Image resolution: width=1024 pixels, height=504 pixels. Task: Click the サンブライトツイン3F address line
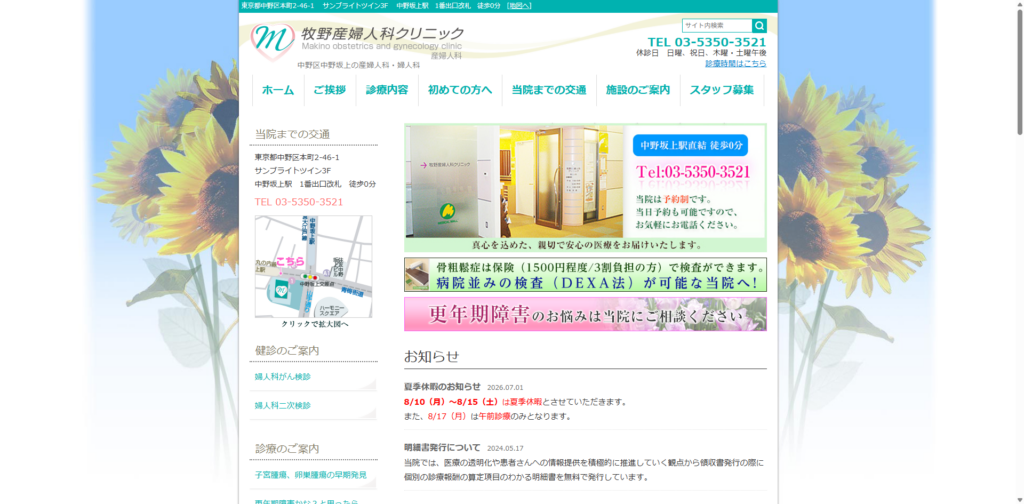coord(293,170)
